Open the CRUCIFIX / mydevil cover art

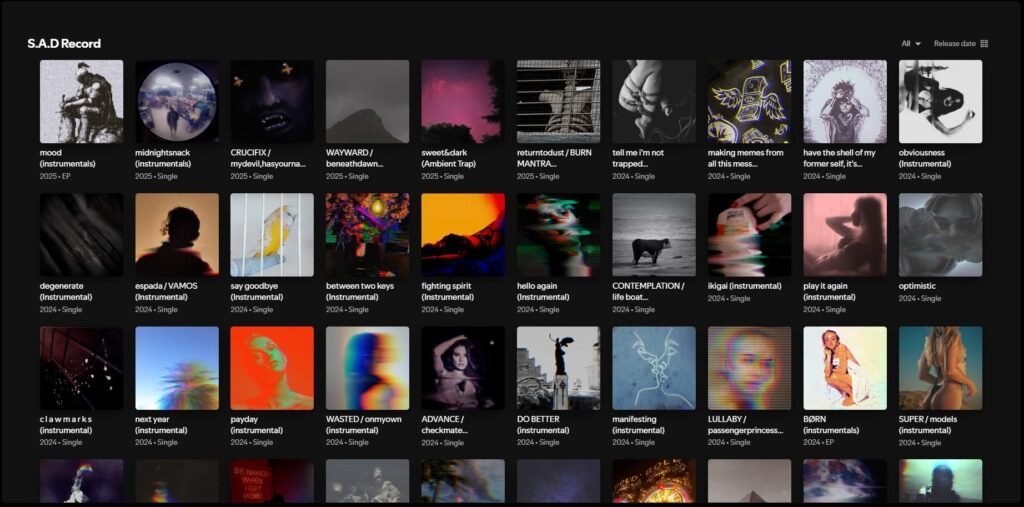(272, 101)
